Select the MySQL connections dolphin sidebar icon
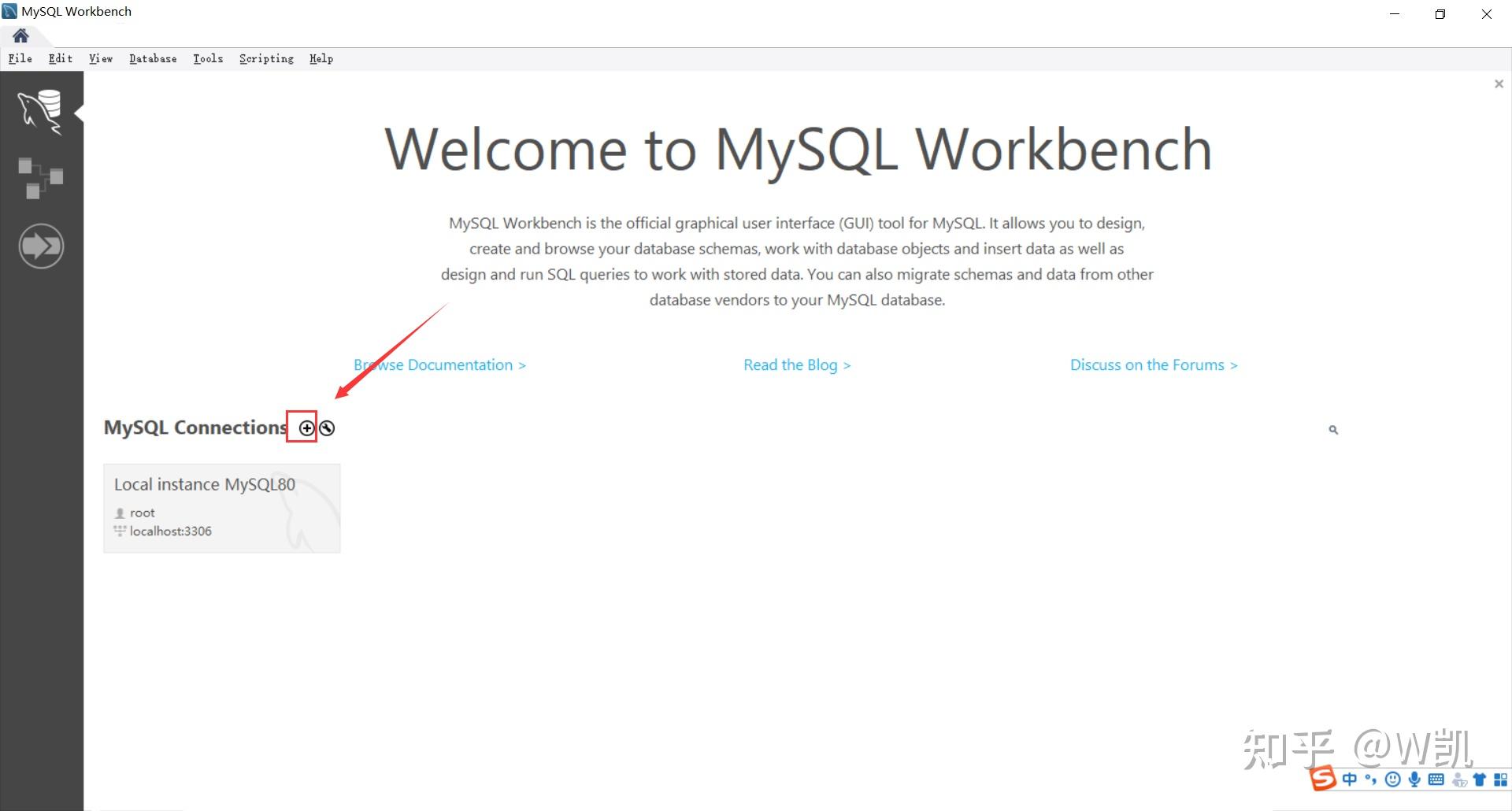 click(41, 111)
